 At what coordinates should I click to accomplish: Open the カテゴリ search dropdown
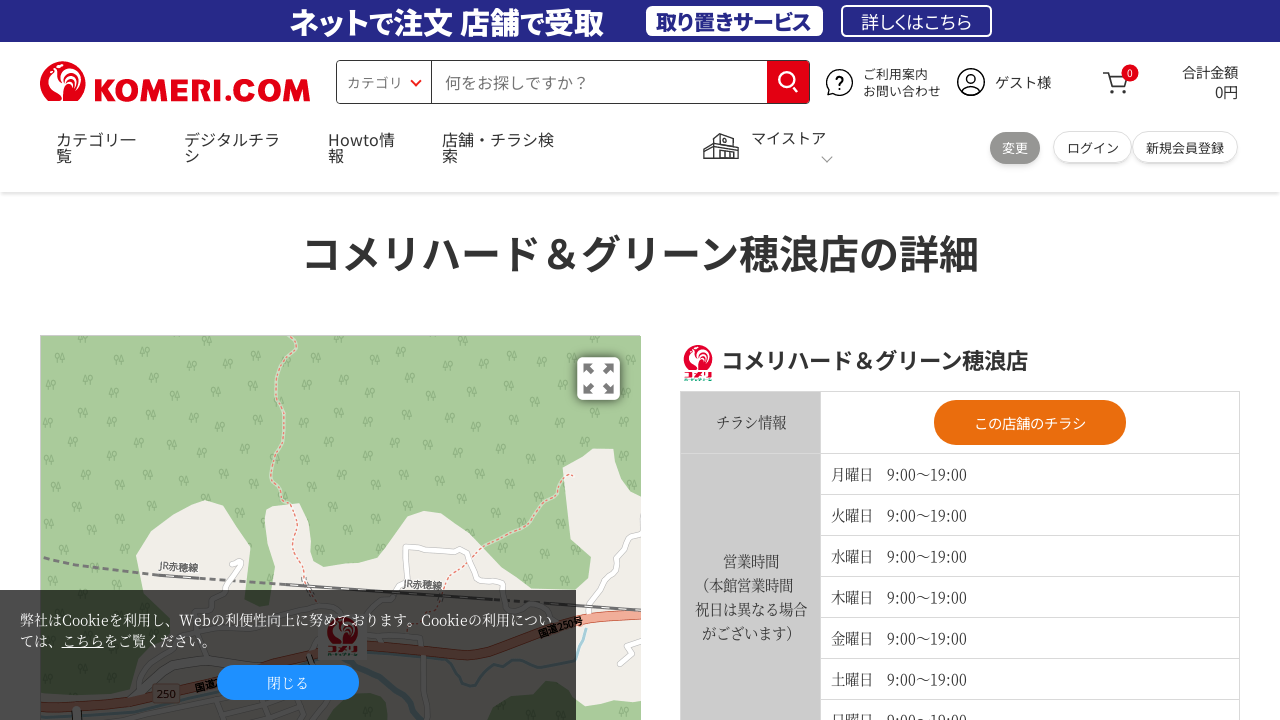pyautogui.click(x=384, y=82)
